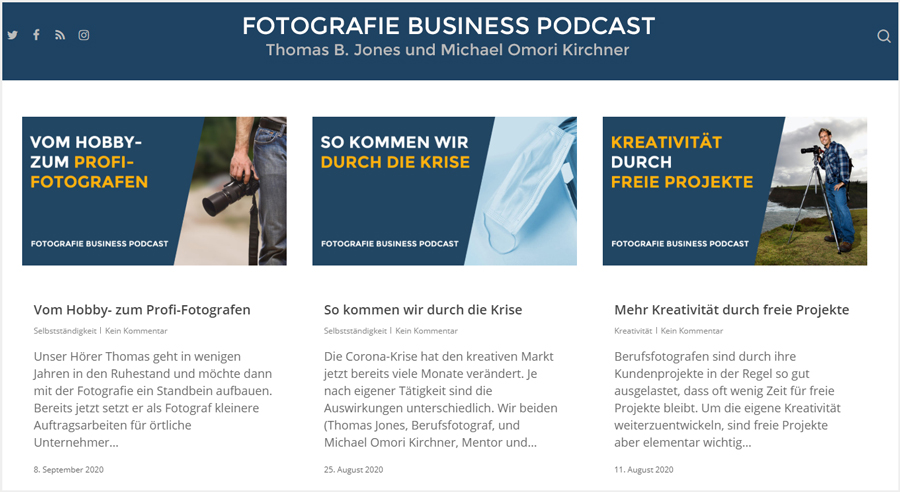Screen dimensions: 900x492
Task: Select Selbstständigkeit category under the Krise article
Action: coord(355,331)
